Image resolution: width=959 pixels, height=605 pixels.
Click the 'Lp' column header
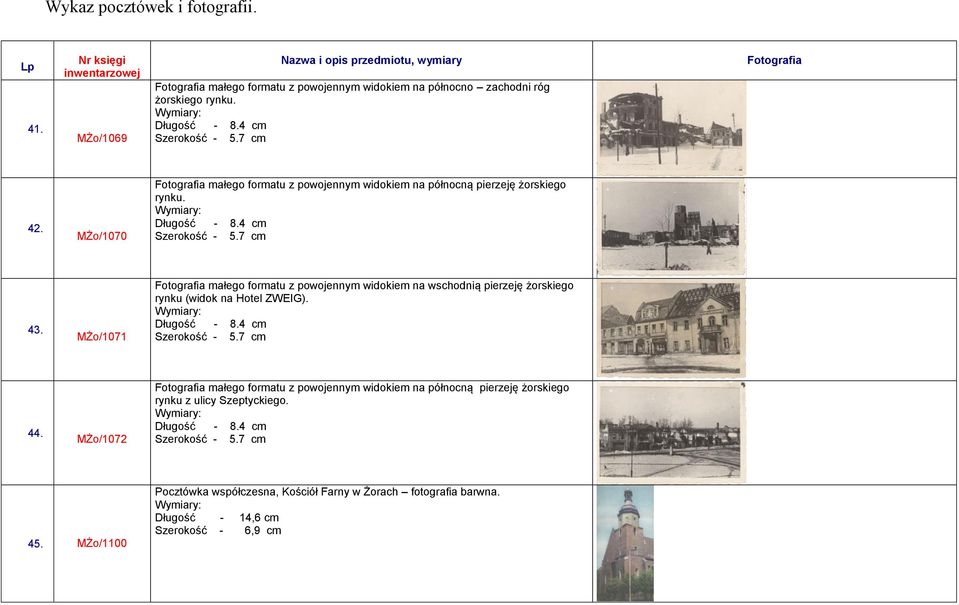coord(28,67)
